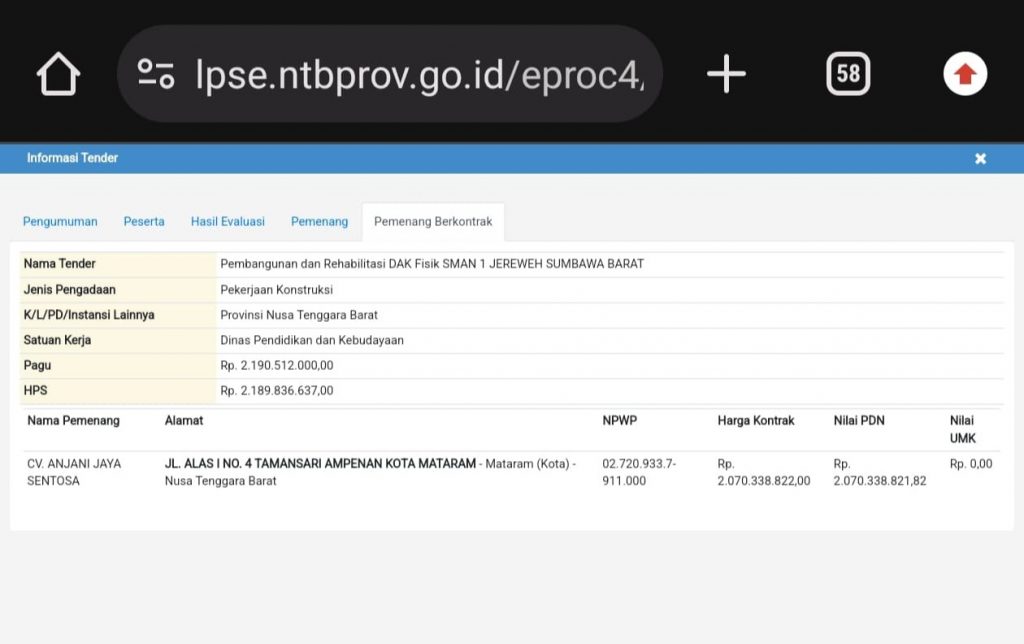Click UMK value Rp. 0,00
Viewport: 1024px width, 644px height.
click(x=970, y=464)
